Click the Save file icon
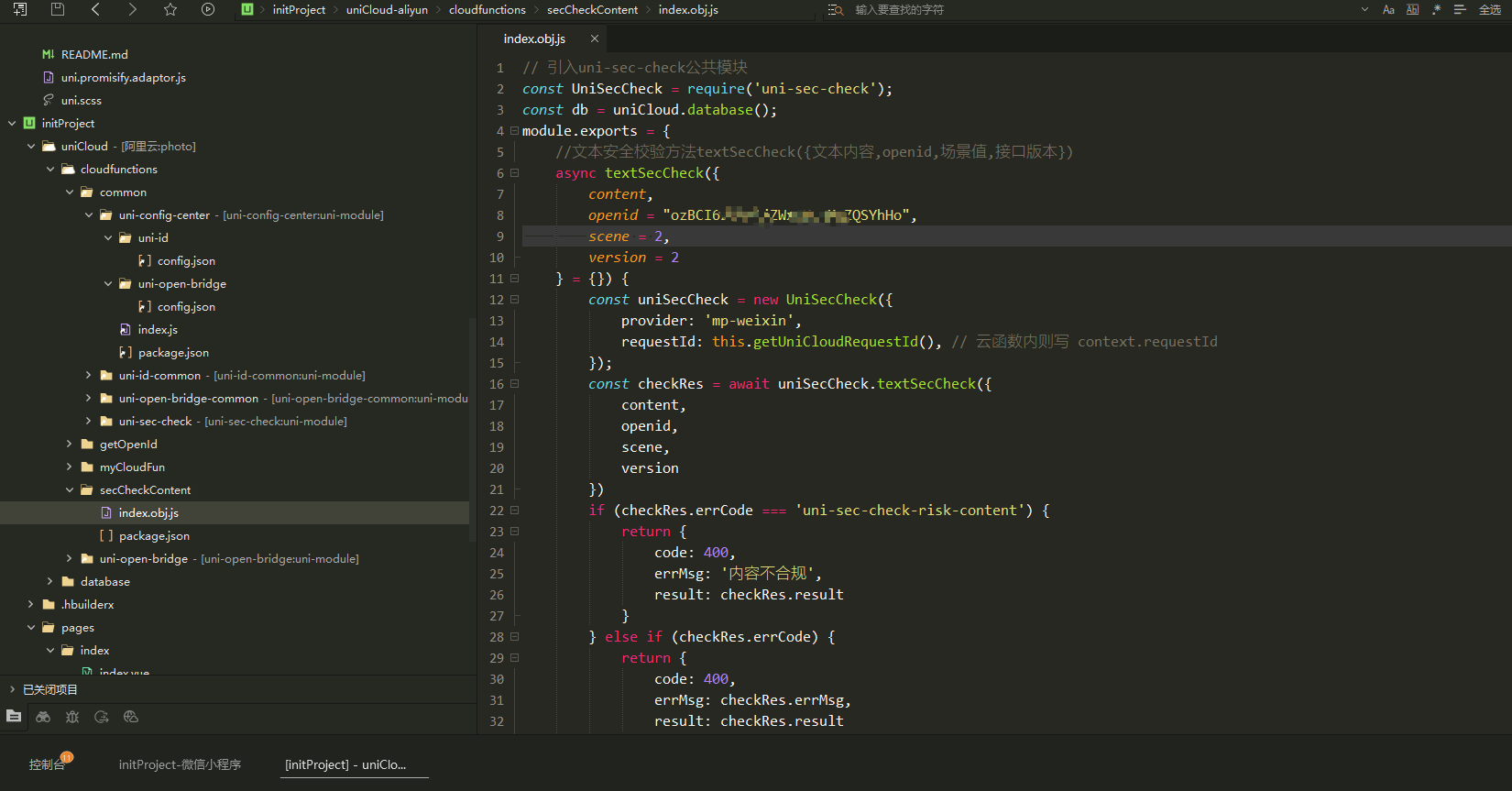The height and width of the screenshot is (791, 1512). [x=58, y=9]
